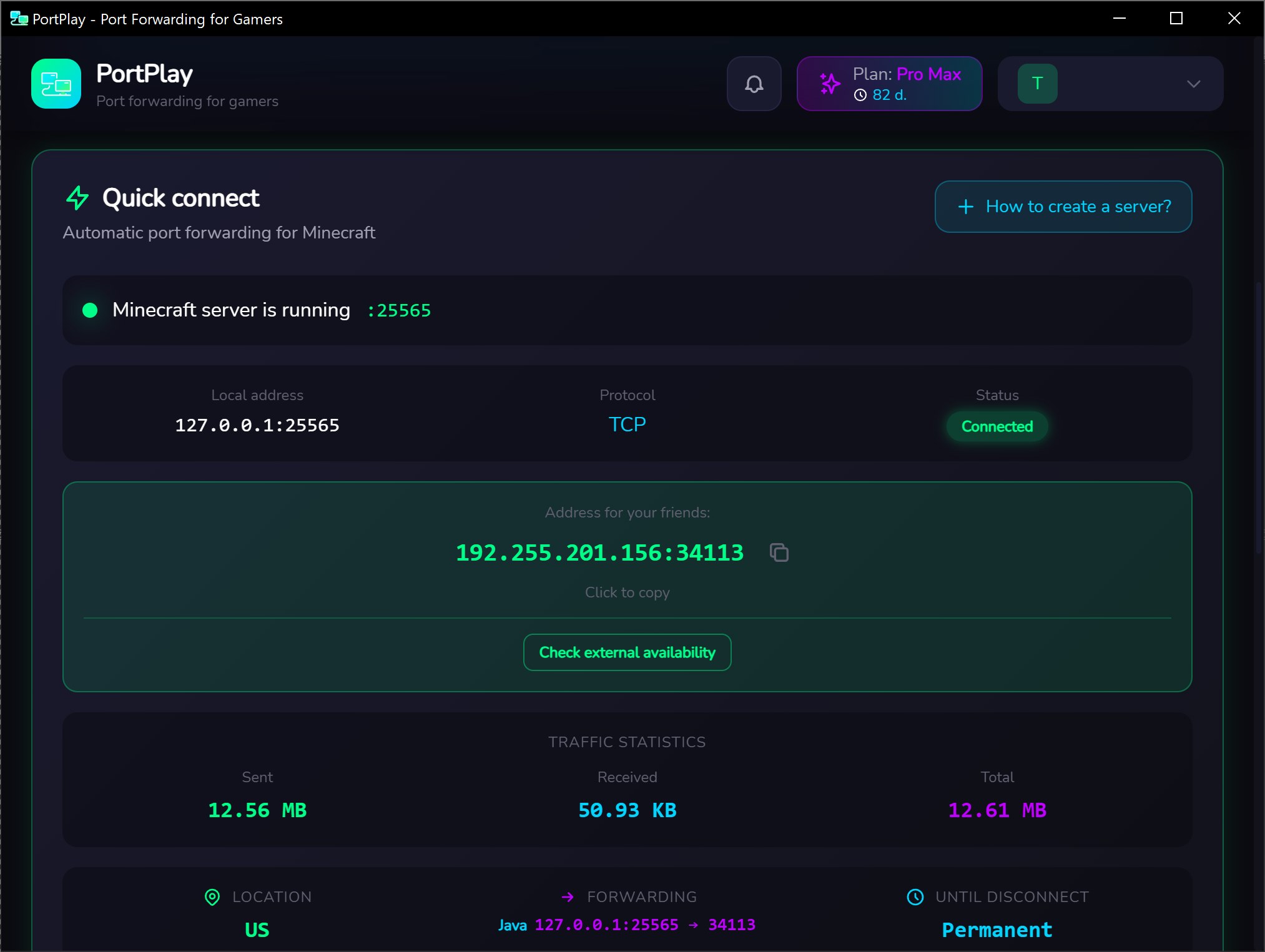
Task: Click the PortPlay title bar app icon
Action: pyautogui.click(x=19, y=19)
